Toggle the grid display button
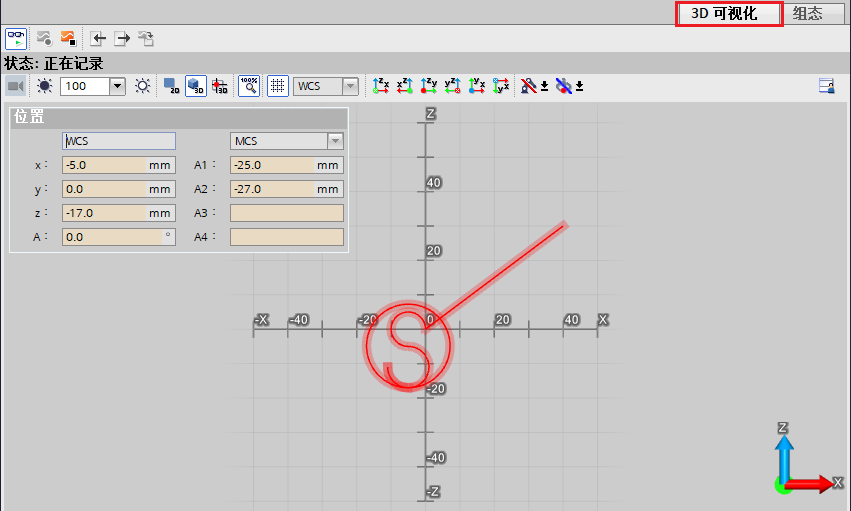This screenshot has height=511, width=851. [x=277, y=86]
